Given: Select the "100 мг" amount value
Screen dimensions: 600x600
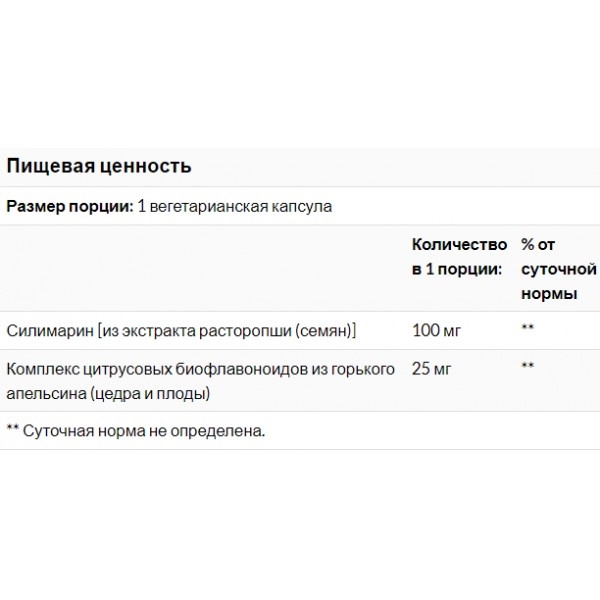Looking at the screenshot, I should 437,330.
